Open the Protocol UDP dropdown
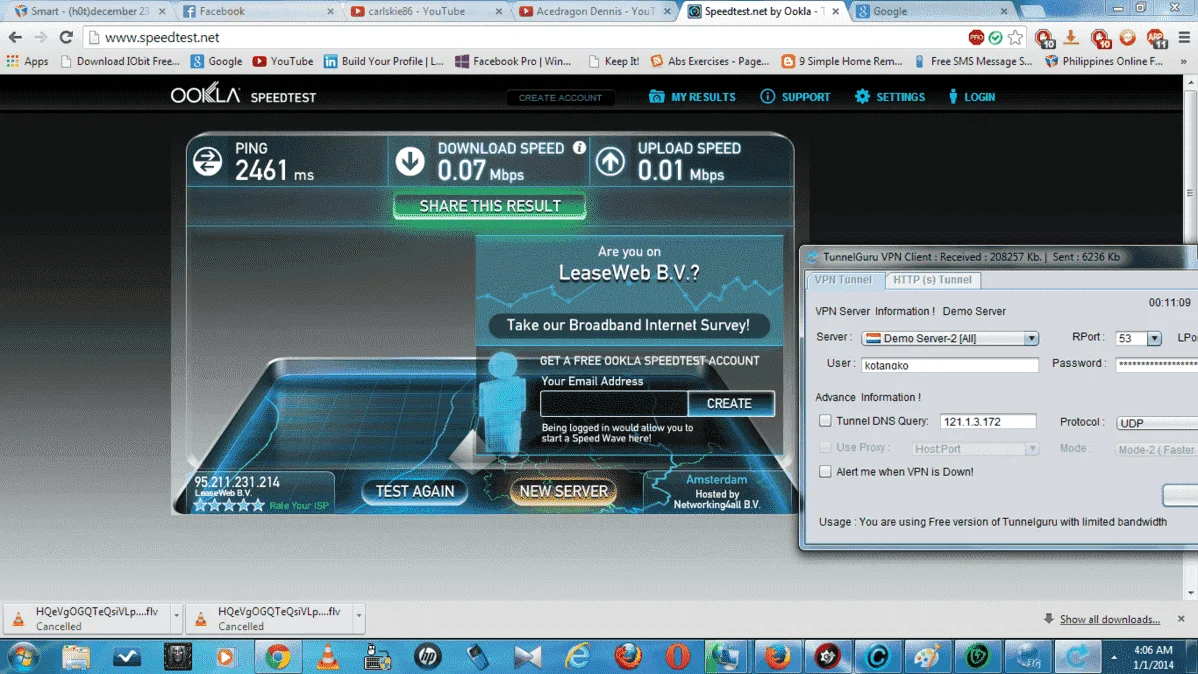 (1157, 423)
